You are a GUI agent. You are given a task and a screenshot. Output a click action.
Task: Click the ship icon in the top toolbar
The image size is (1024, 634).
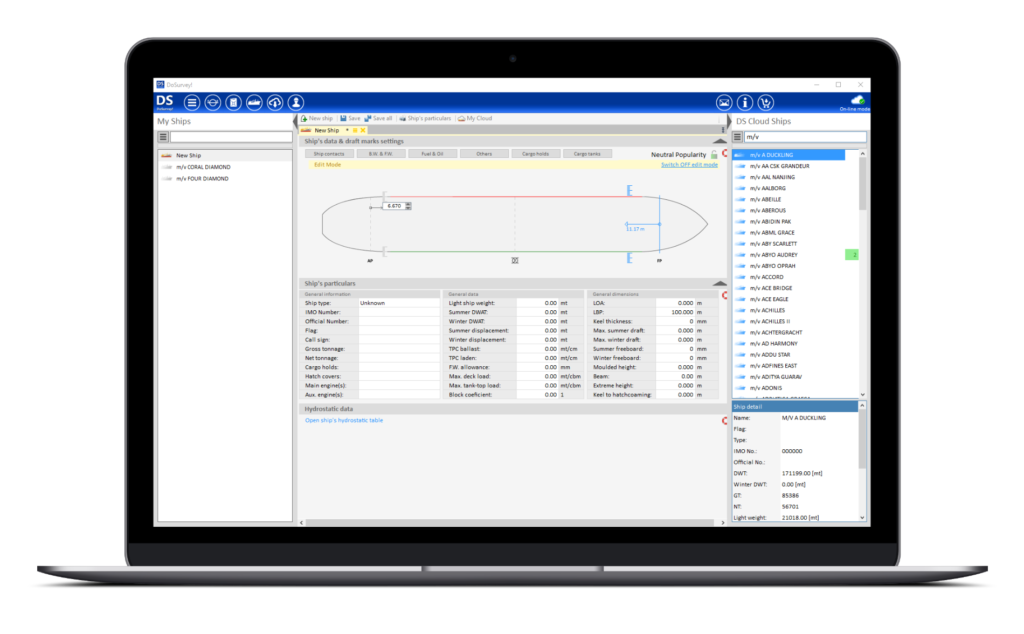[254, 102]
